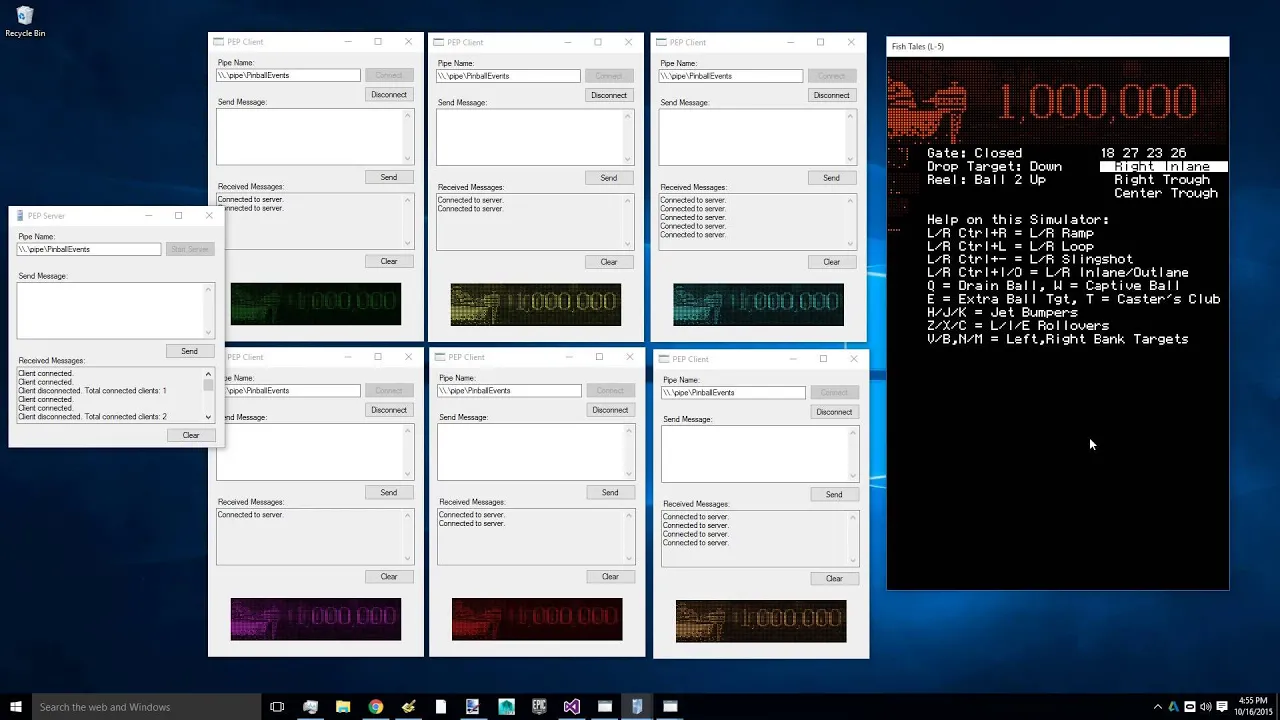Open File Explorer from the taskbar
This screenshot has height=720, width=1280.
click(x=343, y=707)
